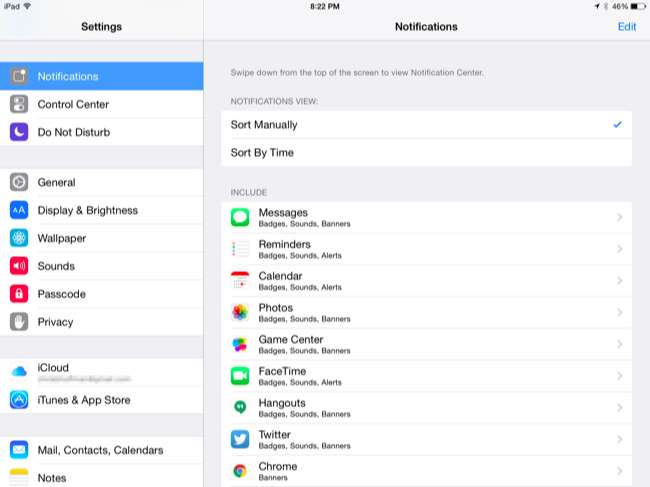Image resolution: width=650 pixels, height=487 pixels.
Task: Open Control Center settings
Action: (102, 104)
